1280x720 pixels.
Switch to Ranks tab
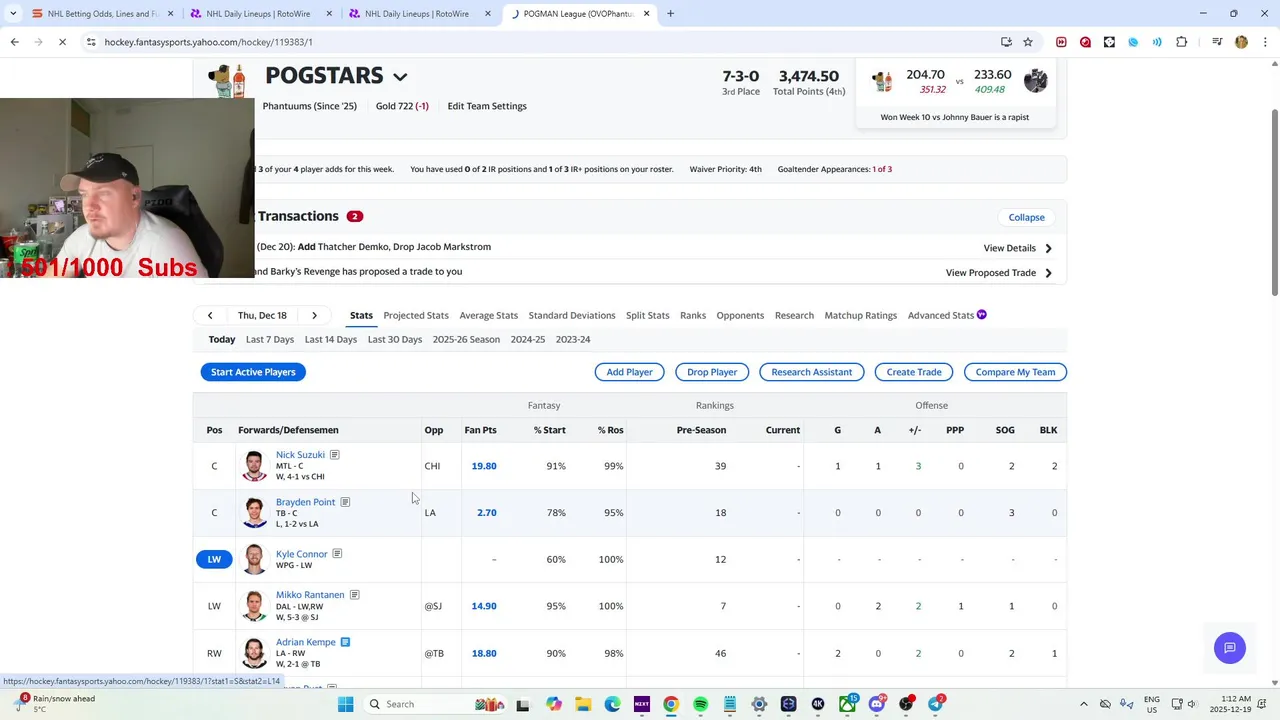tap(693, 315)
